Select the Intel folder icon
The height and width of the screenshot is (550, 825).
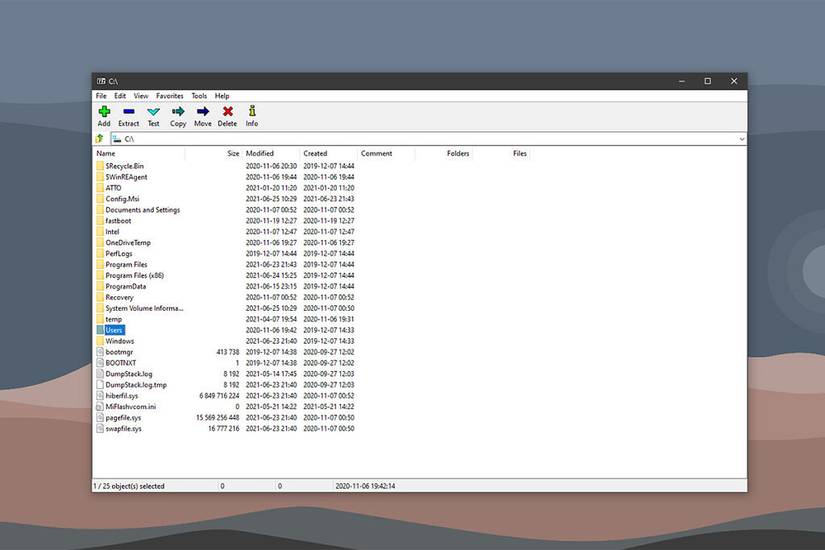coord(100,232)
